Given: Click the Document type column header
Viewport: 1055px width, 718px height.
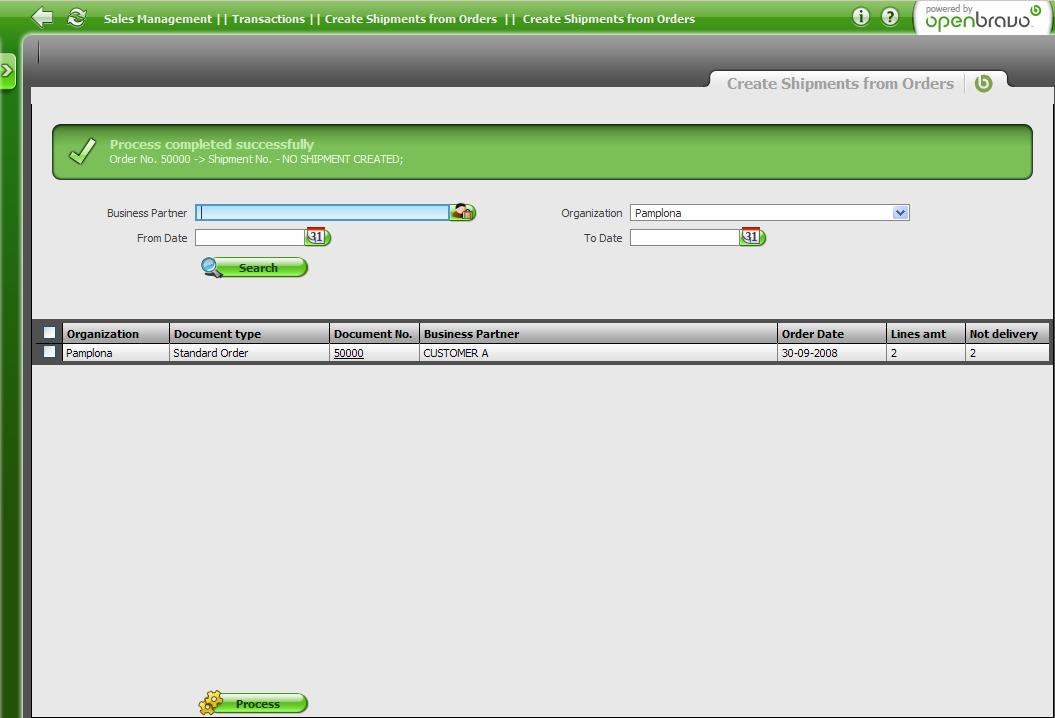Looking at the screenshot, I should (250, 334).
